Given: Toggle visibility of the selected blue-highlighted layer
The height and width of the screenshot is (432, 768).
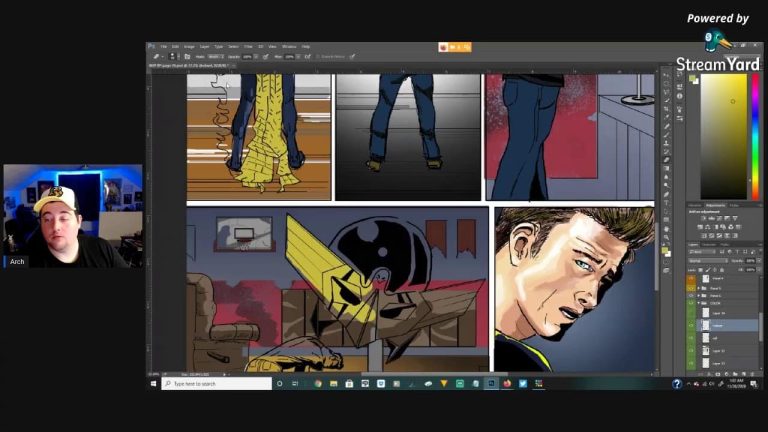Looking at the screenshot, I should (x=691, y=325).
